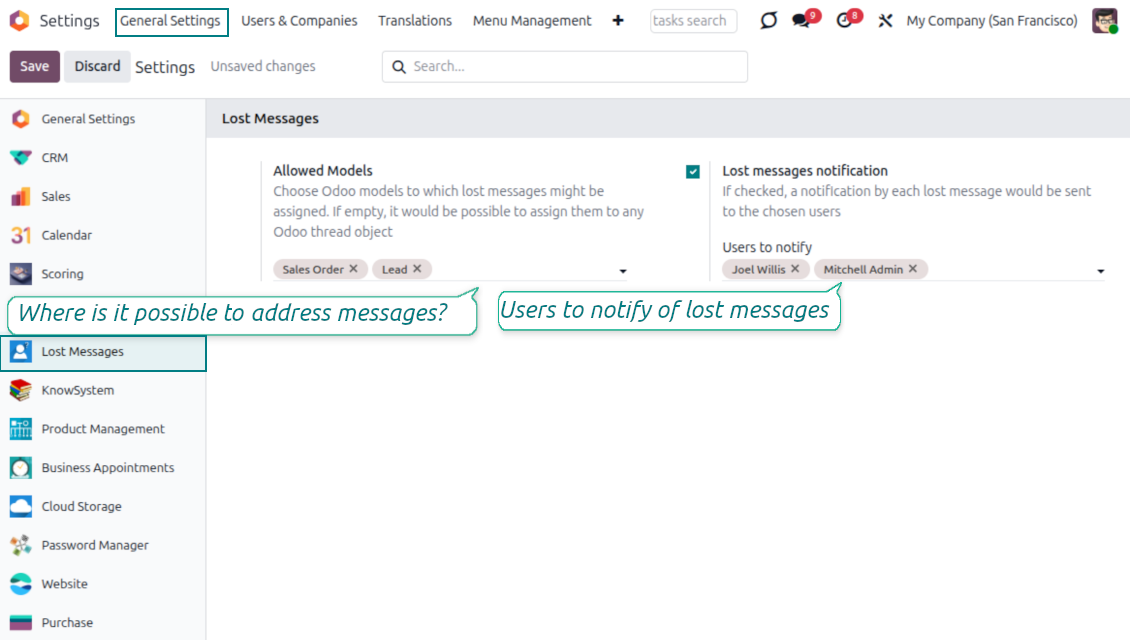Open the discuss messages icon in top bar
1130x640 pixels.
pos(801,21)
